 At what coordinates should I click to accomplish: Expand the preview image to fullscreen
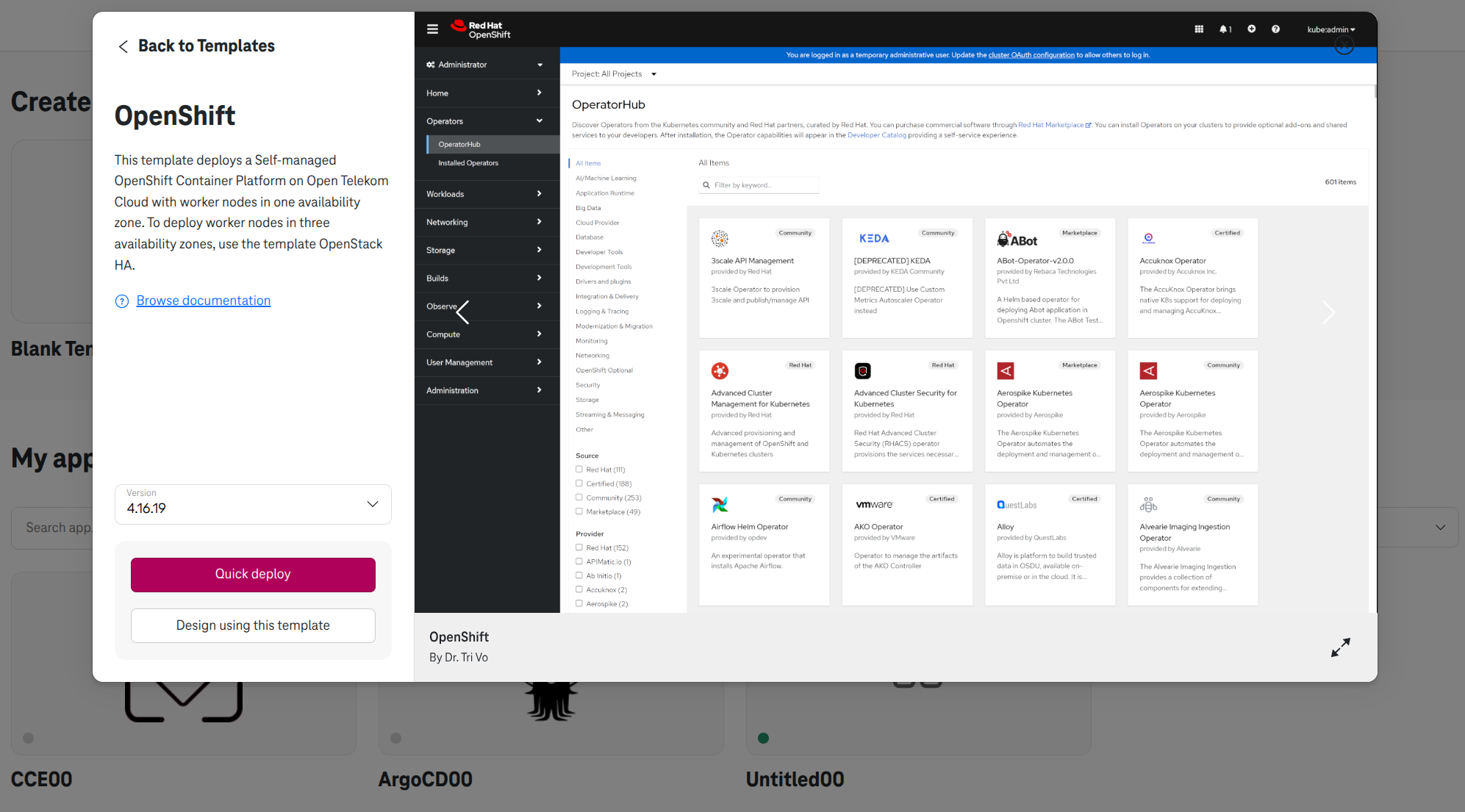1341,647
